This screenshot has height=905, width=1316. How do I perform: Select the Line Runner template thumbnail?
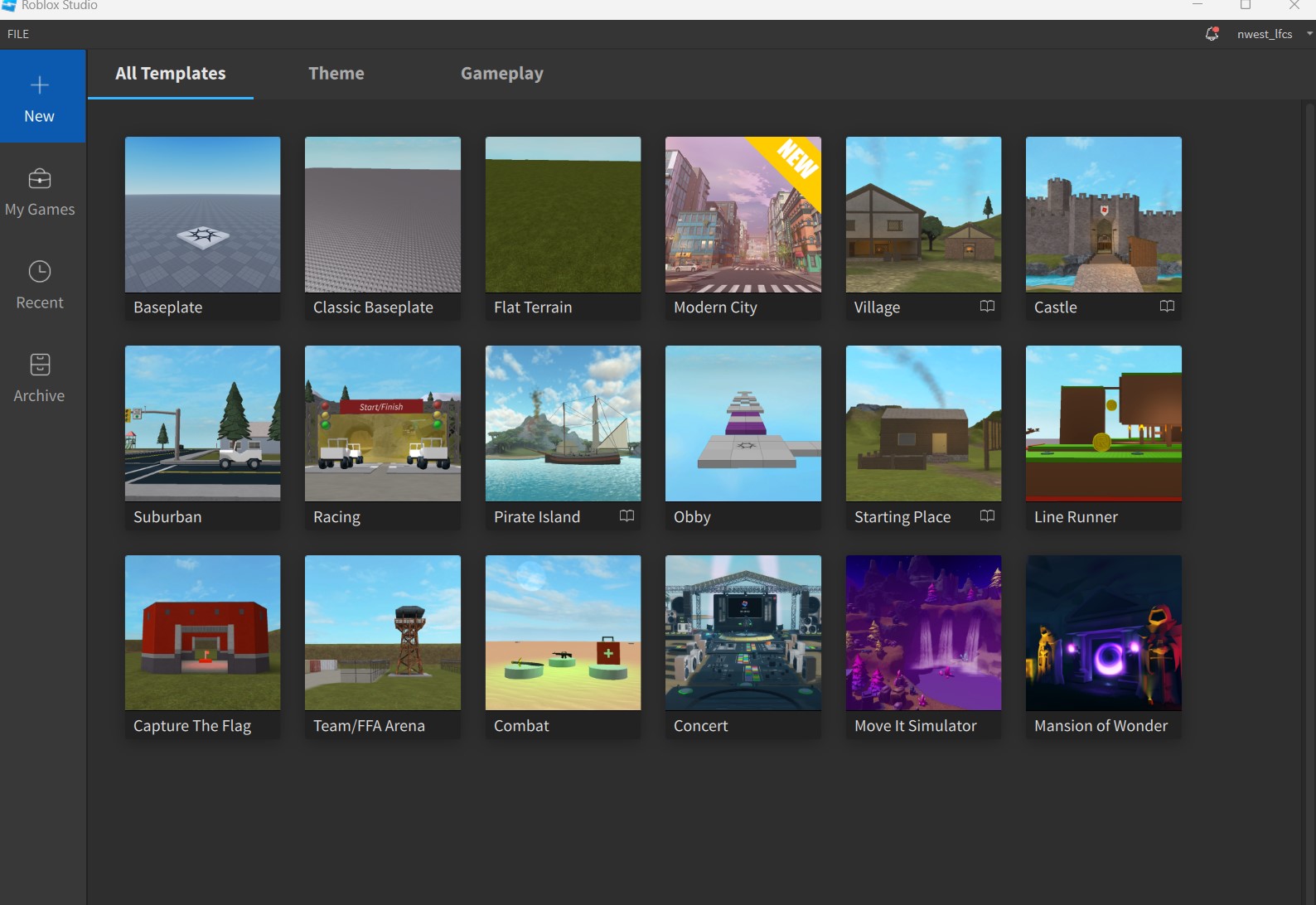(1104, 423)
